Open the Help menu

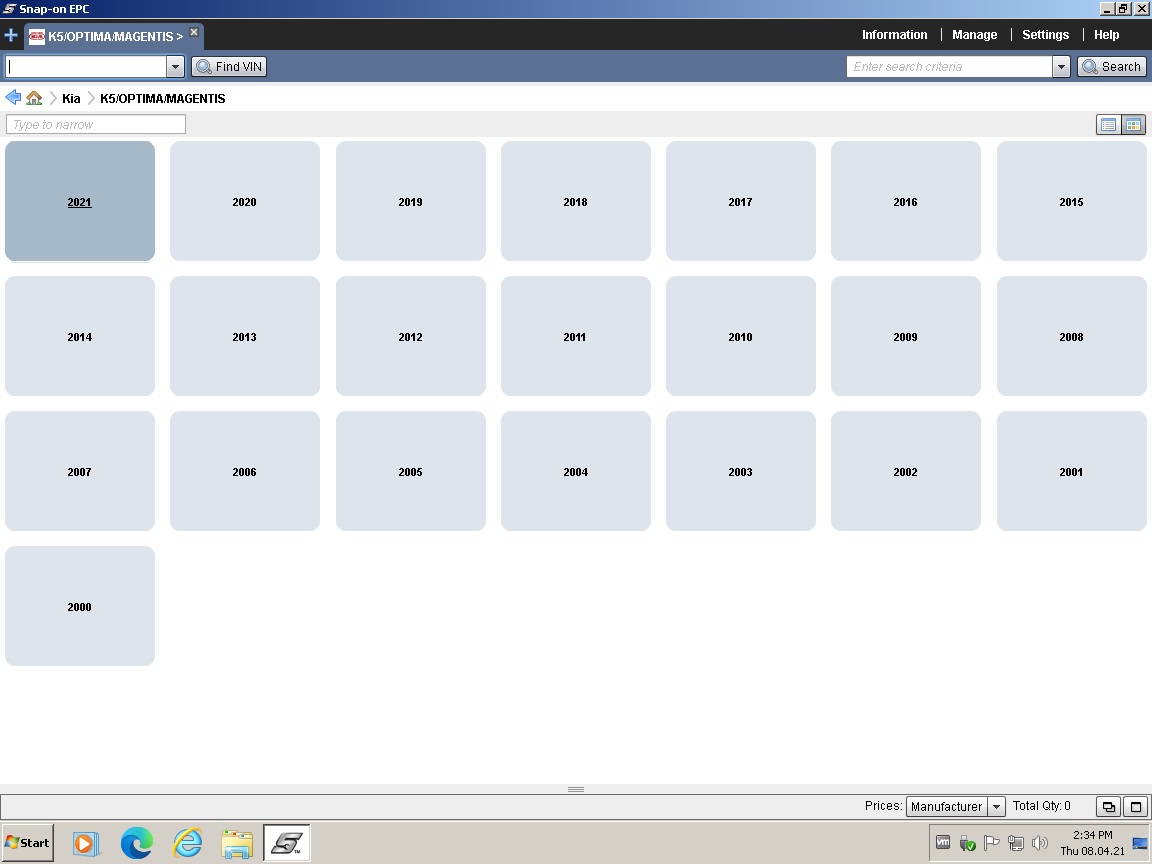tap(1106, 35)
